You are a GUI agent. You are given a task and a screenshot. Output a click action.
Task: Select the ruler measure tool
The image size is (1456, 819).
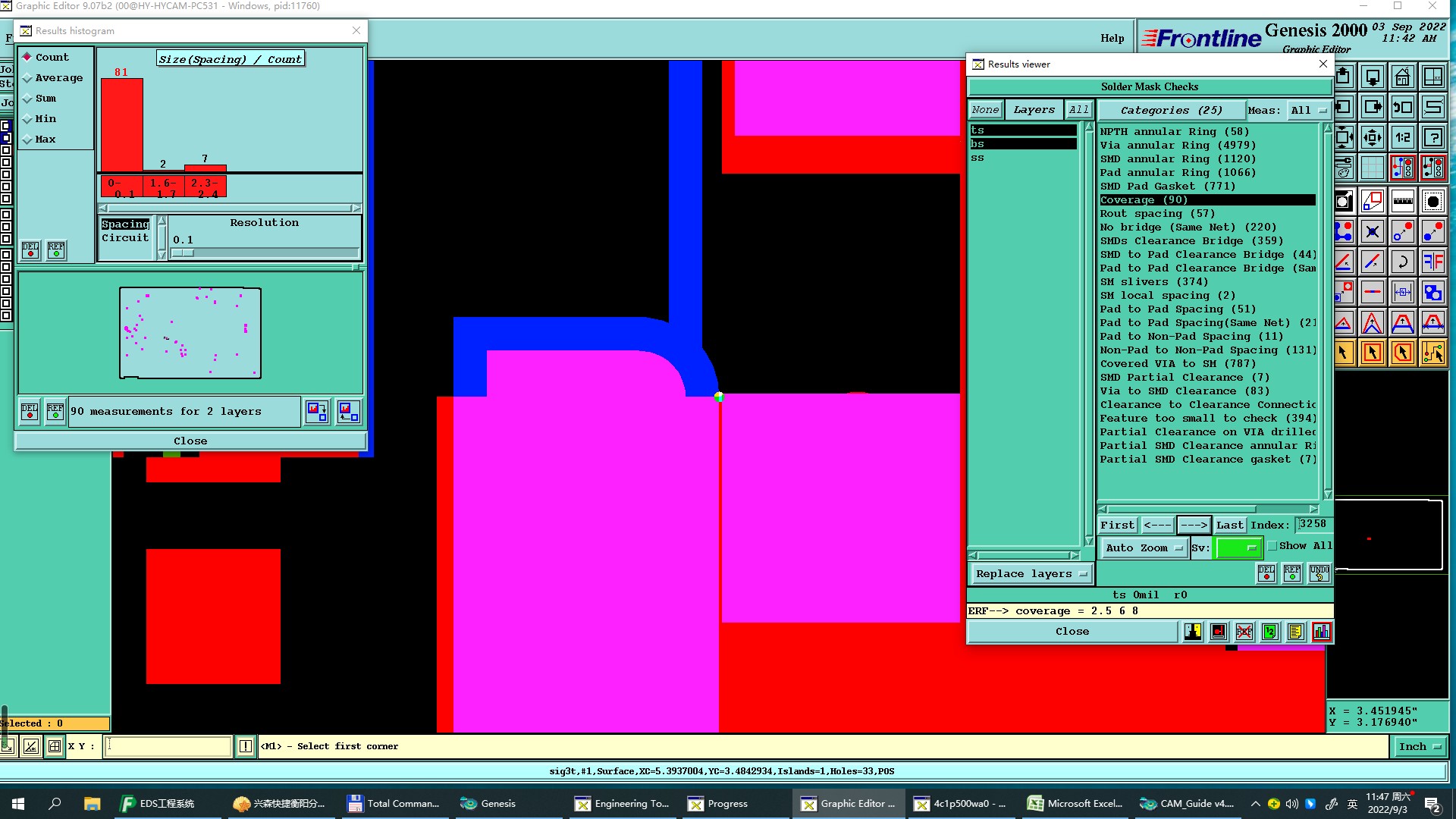click(1402, 201)
